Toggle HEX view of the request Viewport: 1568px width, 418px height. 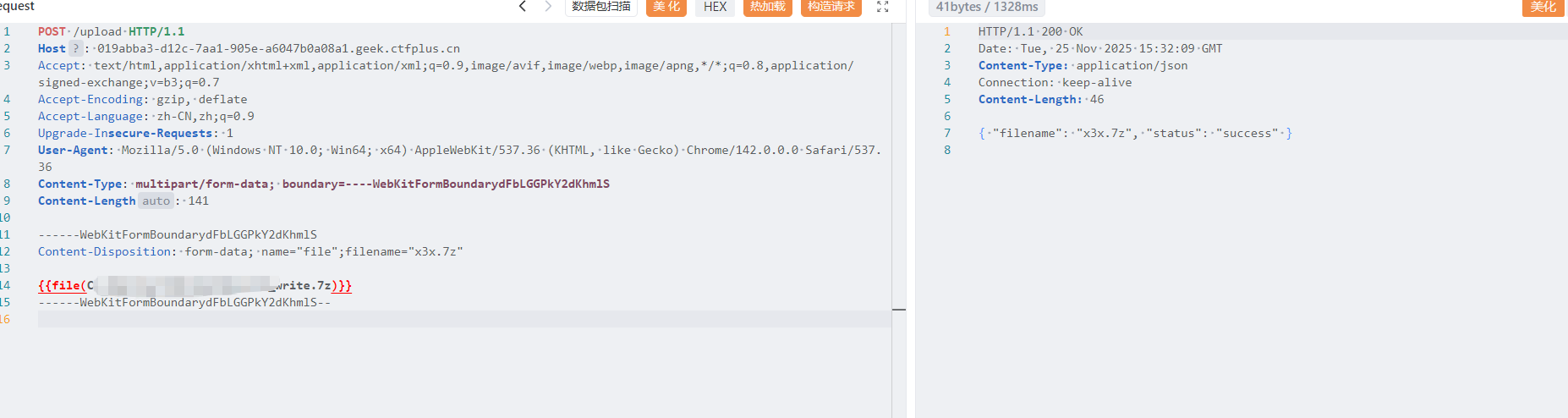[x=715, y=7]
